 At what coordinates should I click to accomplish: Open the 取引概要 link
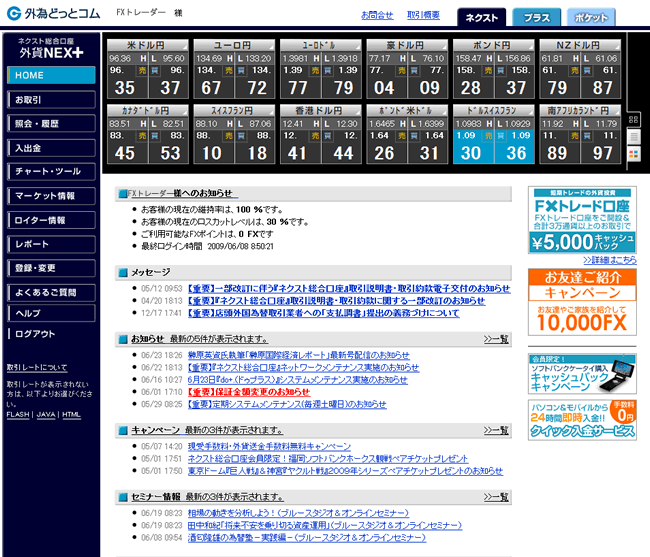pyautogui.click(x=423, y=15)
